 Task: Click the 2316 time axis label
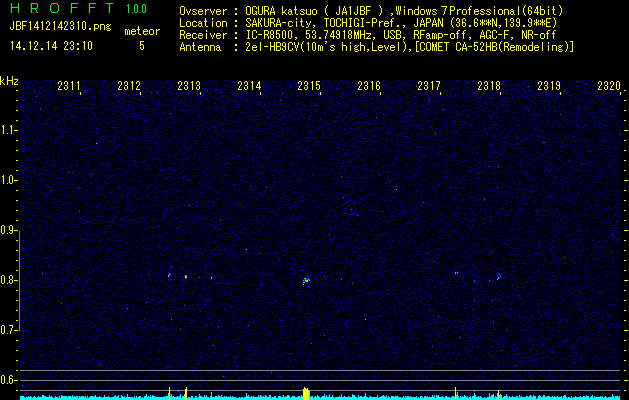click(369, 86)
